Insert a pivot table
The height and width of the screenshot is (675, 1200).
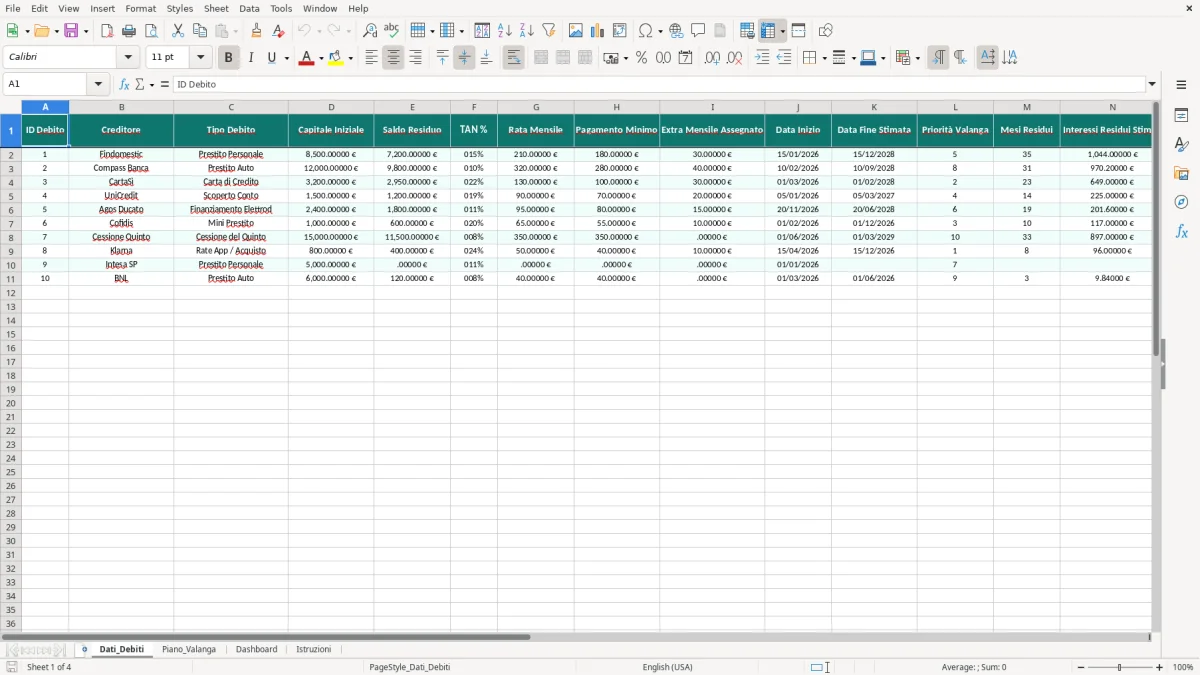(x=620, y=31)
